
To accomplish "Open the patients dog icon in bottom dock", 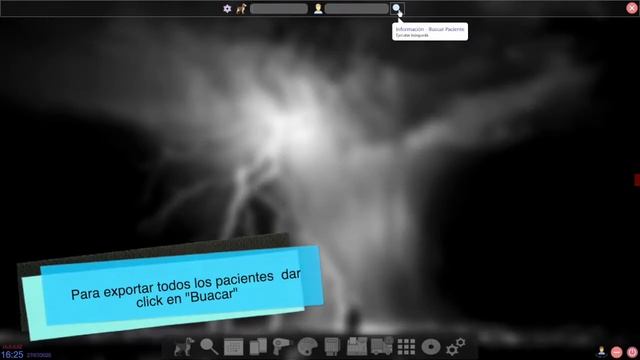I will [x=184, y=347].
